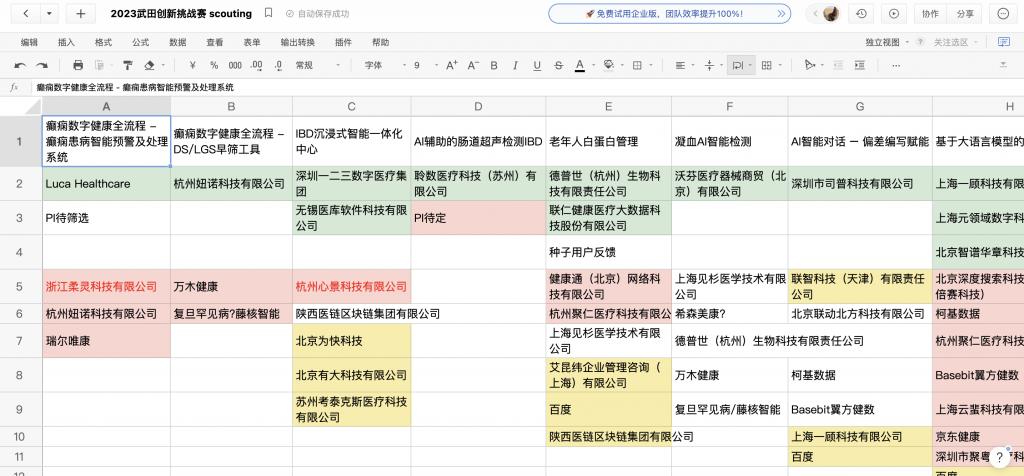Toggle text wrapping

click(x=738, y=65)
